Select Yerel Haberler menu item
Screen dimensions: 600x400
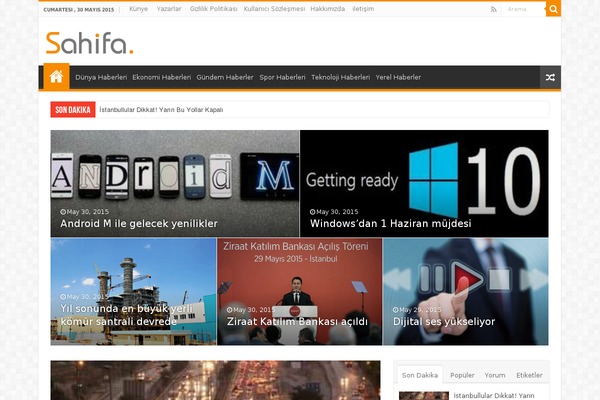(x=398, y=77)
